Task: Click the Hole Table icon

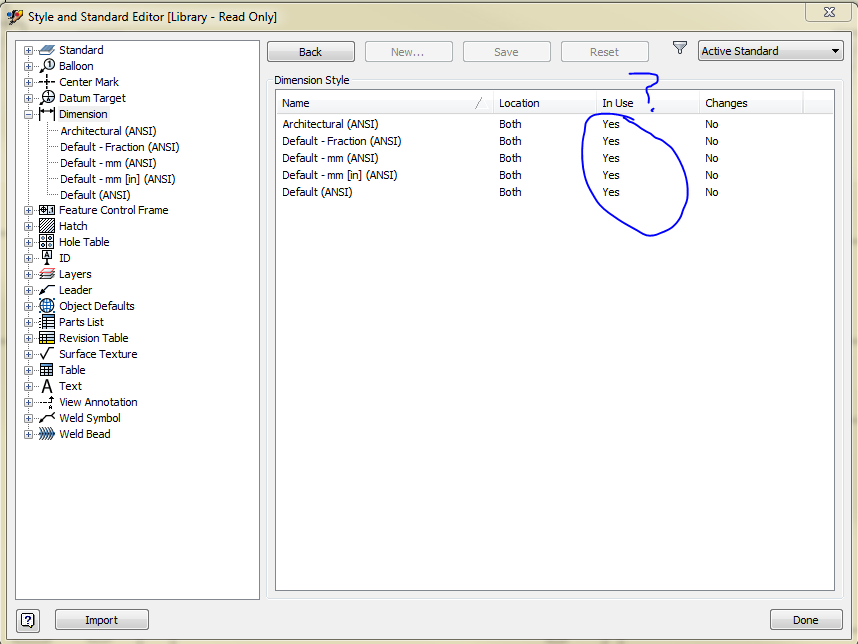Action: (x=47, y=242)
